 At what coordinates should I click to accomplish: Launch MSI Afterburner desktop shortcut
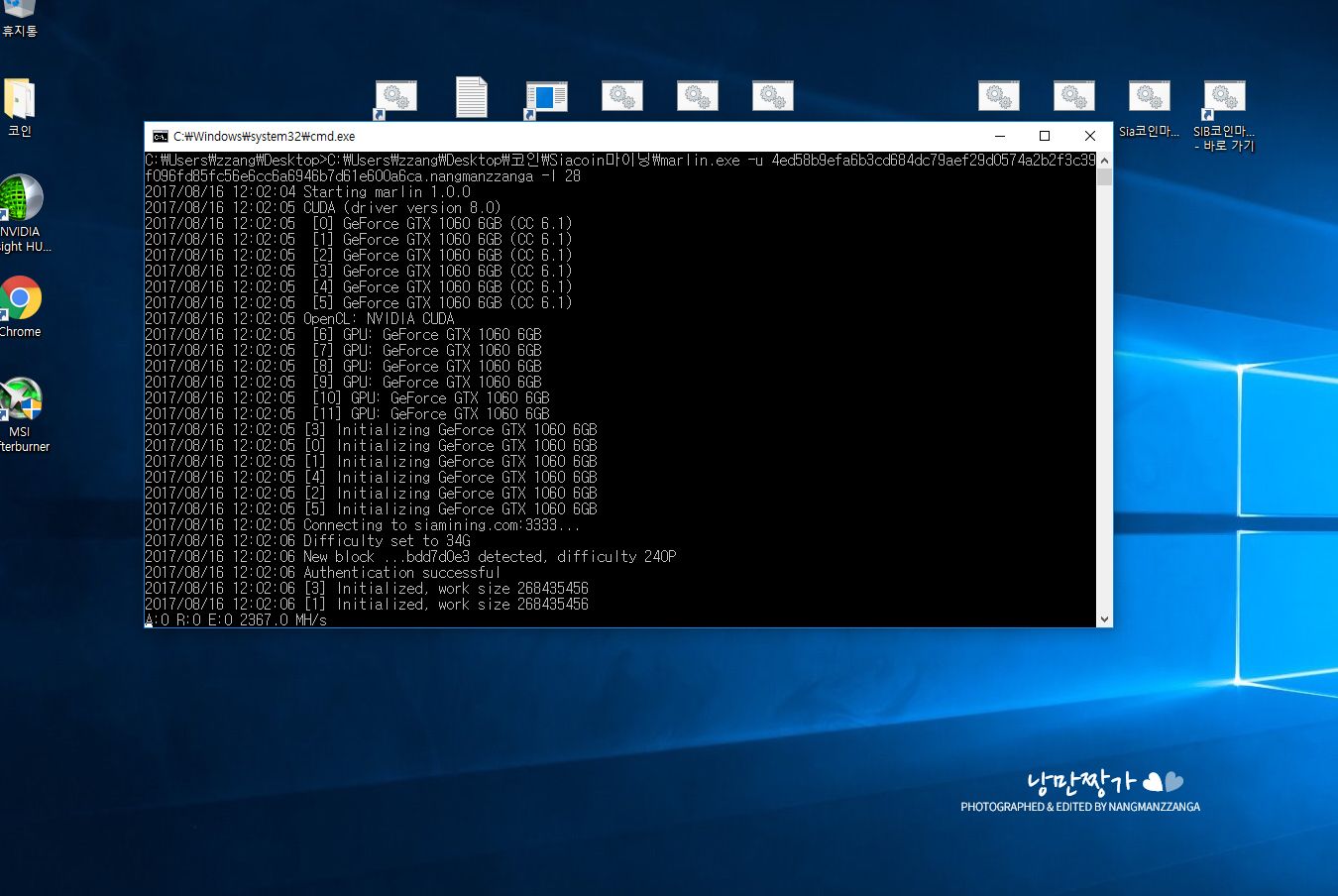(x=22, y=414)
